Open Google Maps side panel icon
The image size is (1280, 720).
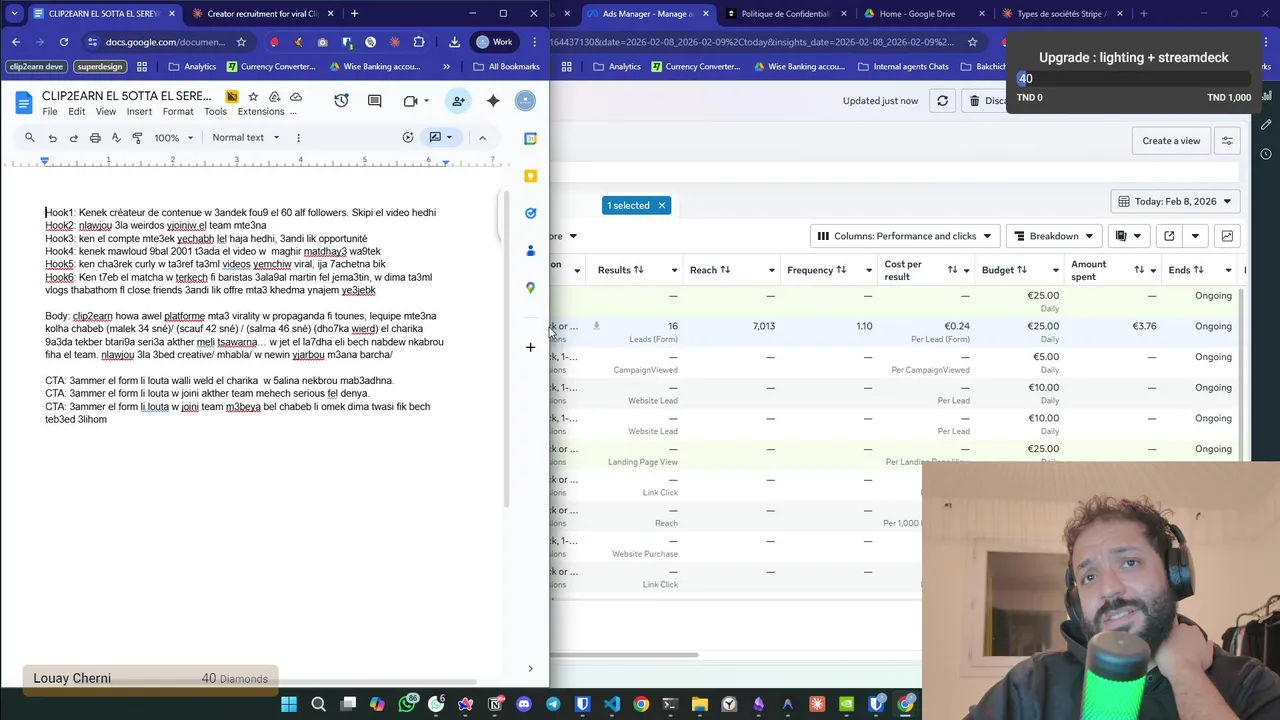pyautogui.click(x=530, y=288)
